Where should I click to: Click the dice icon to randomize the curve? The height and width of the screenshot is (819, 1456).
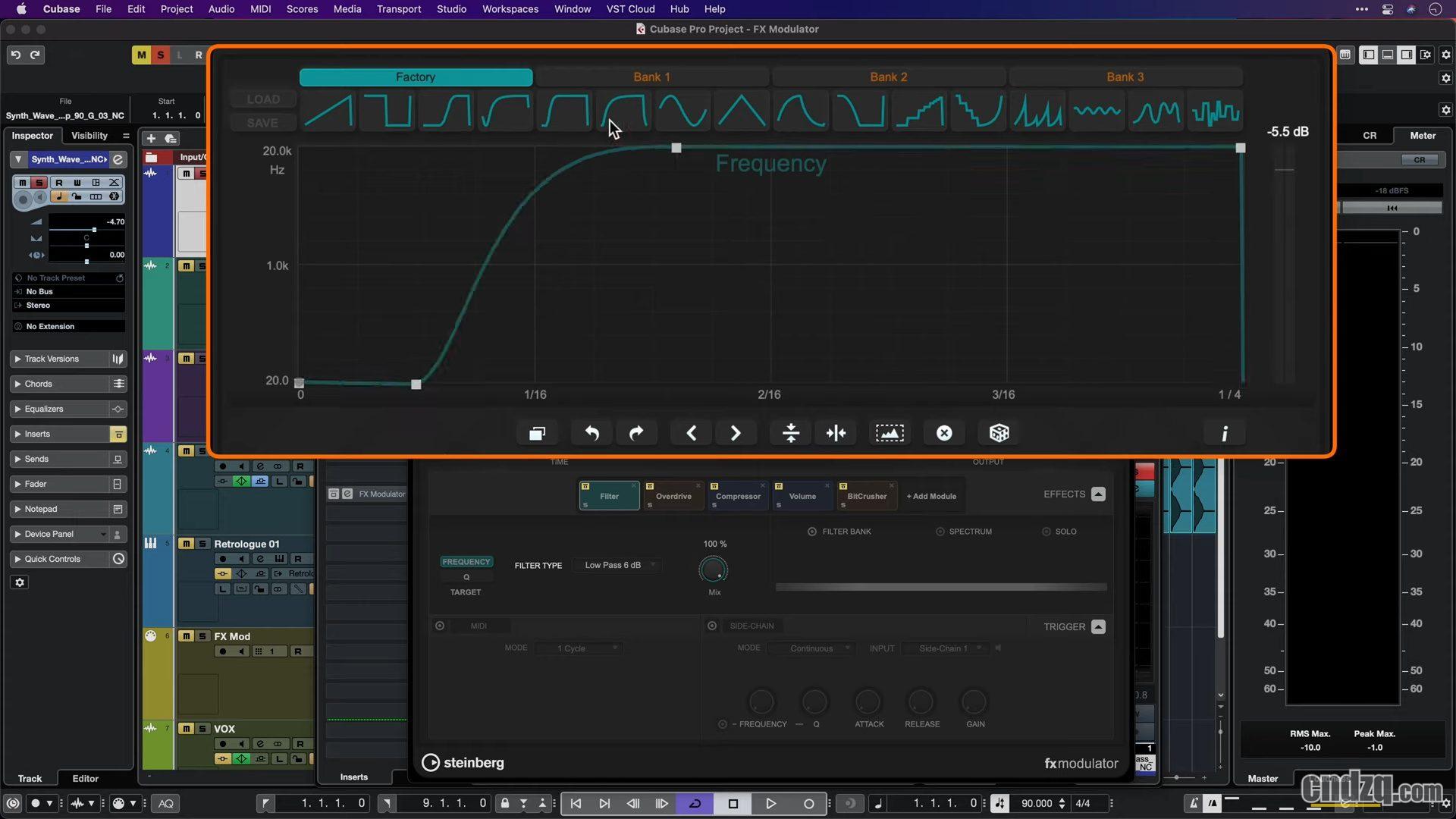point(999,432)
